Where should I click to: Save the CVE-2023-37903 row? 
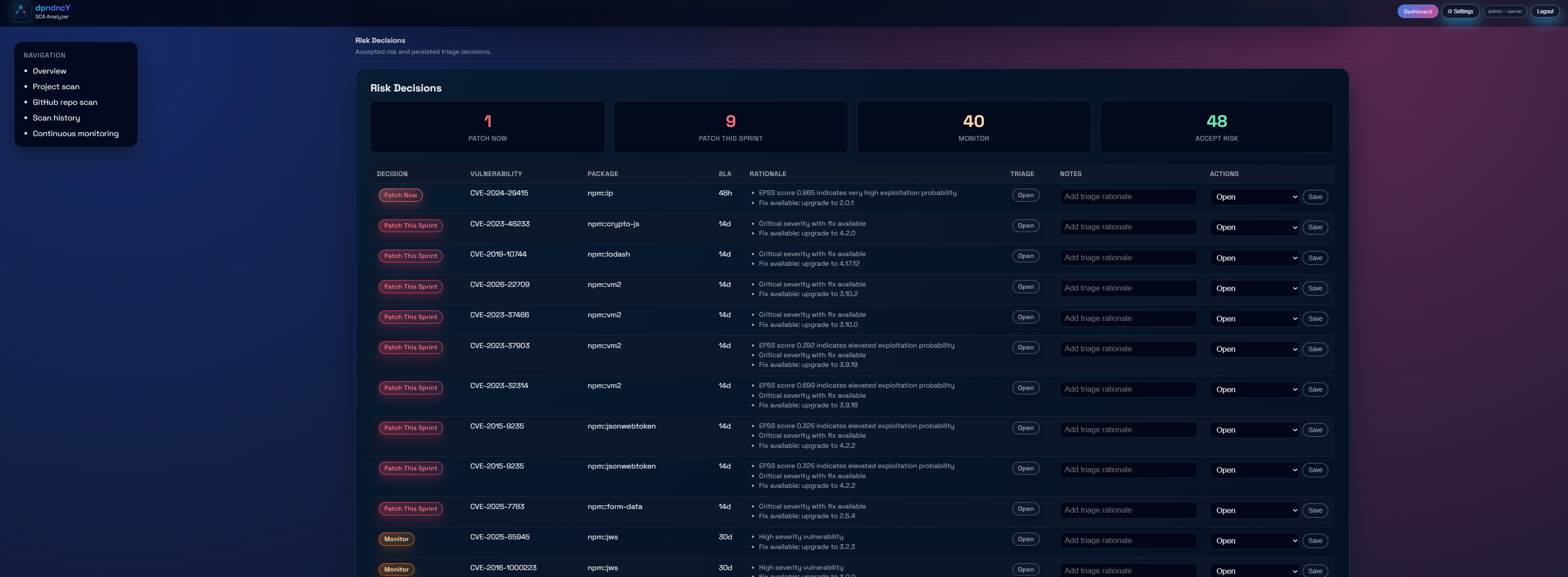[1315, 349]
